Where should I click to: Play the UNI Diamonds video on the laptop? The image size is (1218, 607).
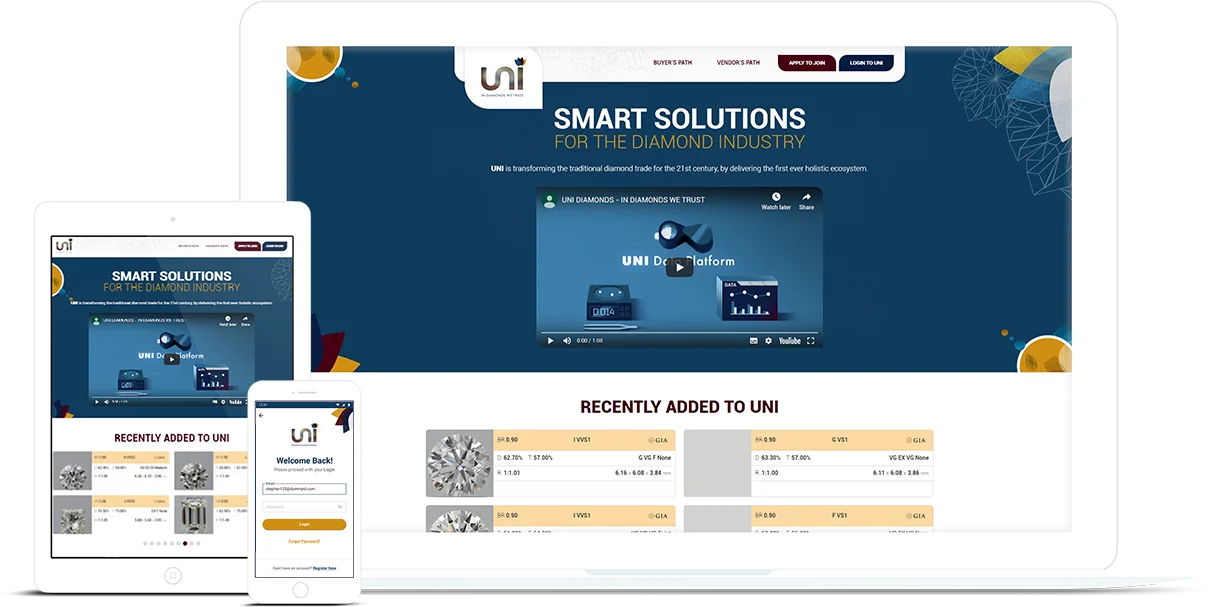679,267
